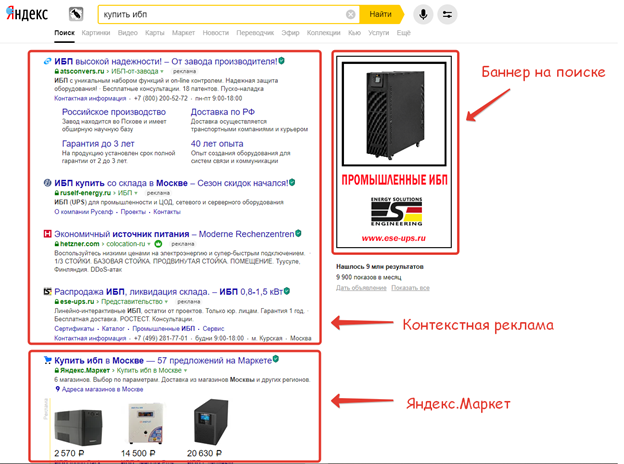624x464 pixels.
Task: Expand dropdown arrow after ИБП-от-завода
Action: 162,72
